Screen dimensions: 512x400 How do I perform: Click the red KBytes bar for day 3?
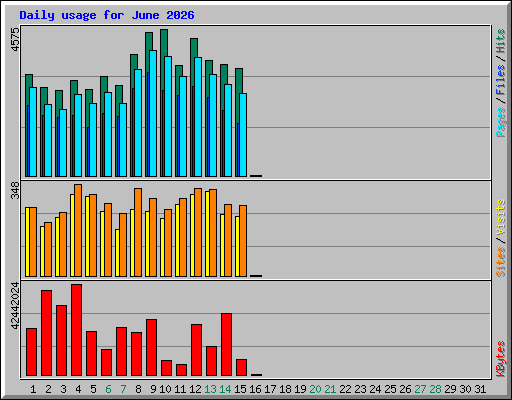point(61,341)
